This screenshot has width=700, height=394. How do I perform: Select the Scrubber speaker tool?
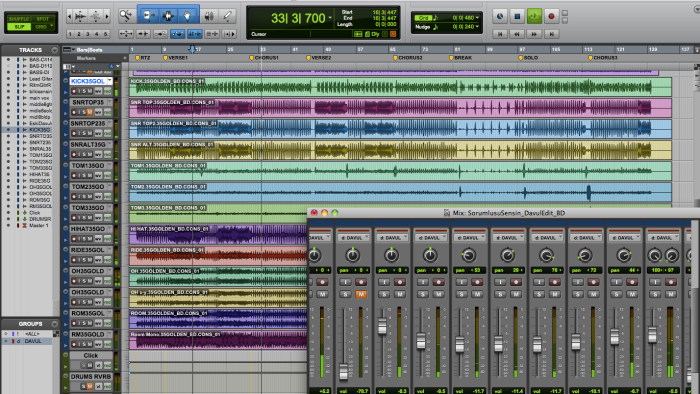pos(209,16)
